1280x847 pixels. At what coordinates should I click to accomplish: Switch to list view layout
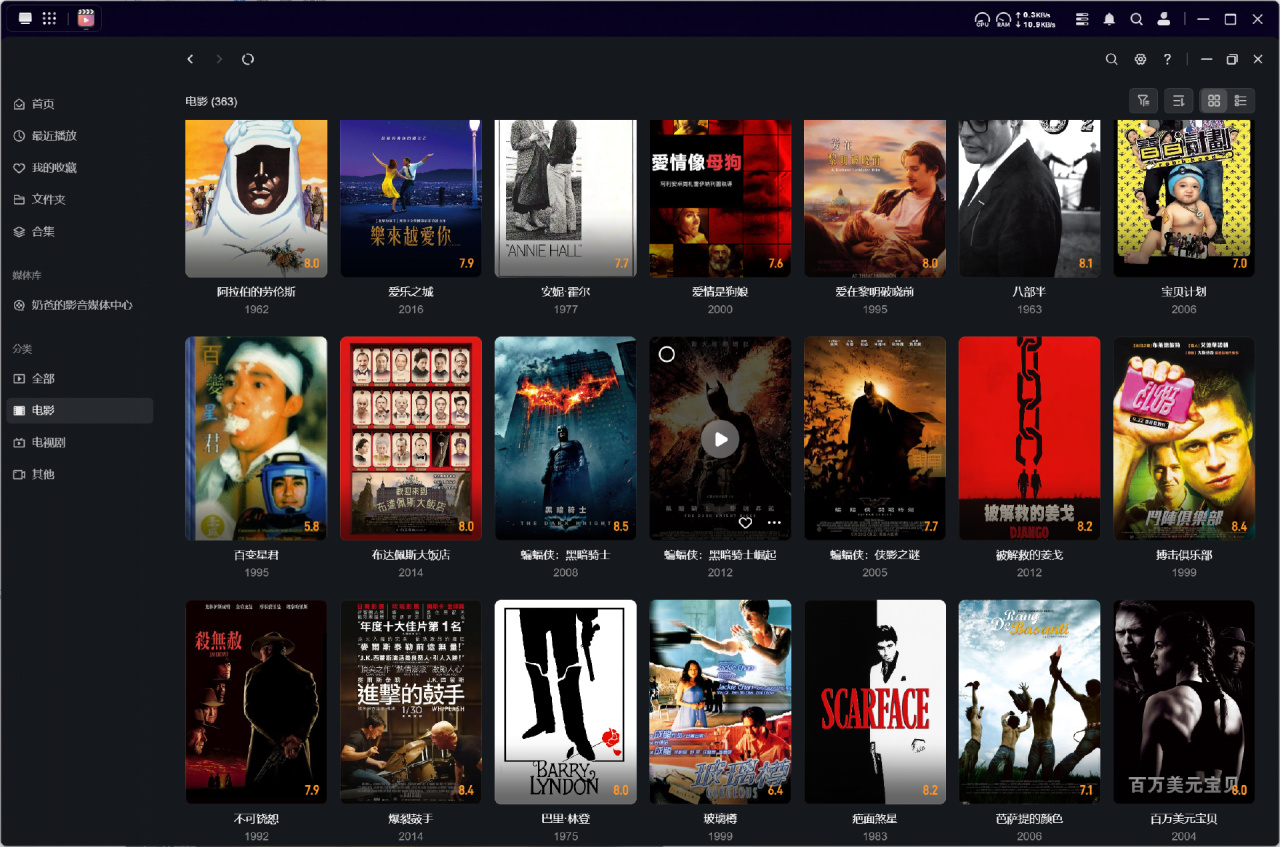pyautogui.click(x=1241, y=100)
